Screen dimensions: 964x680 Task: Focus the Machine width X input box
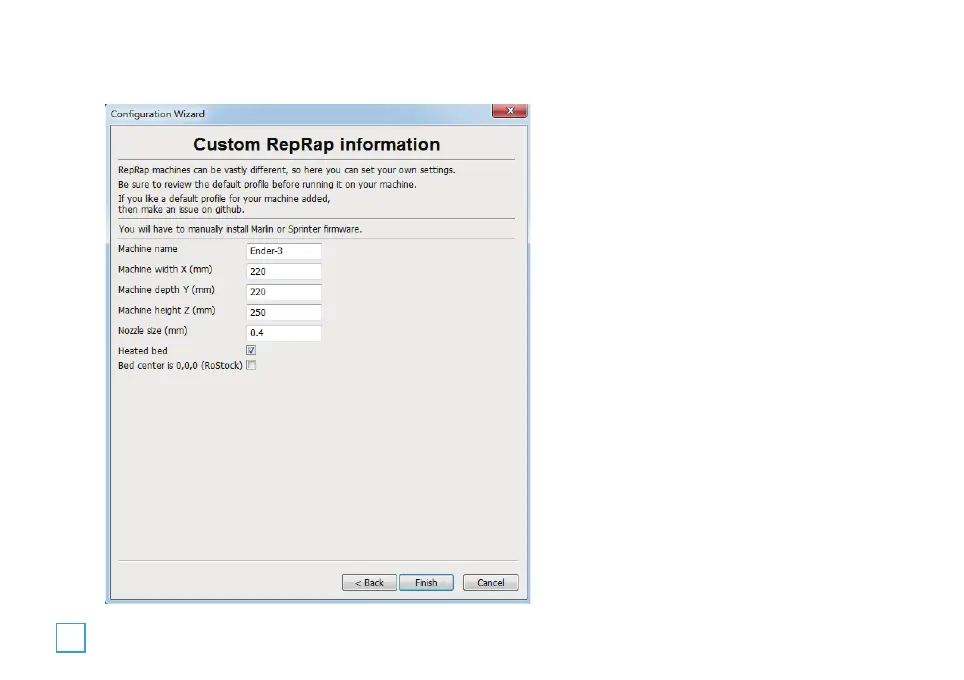(284, 271)
